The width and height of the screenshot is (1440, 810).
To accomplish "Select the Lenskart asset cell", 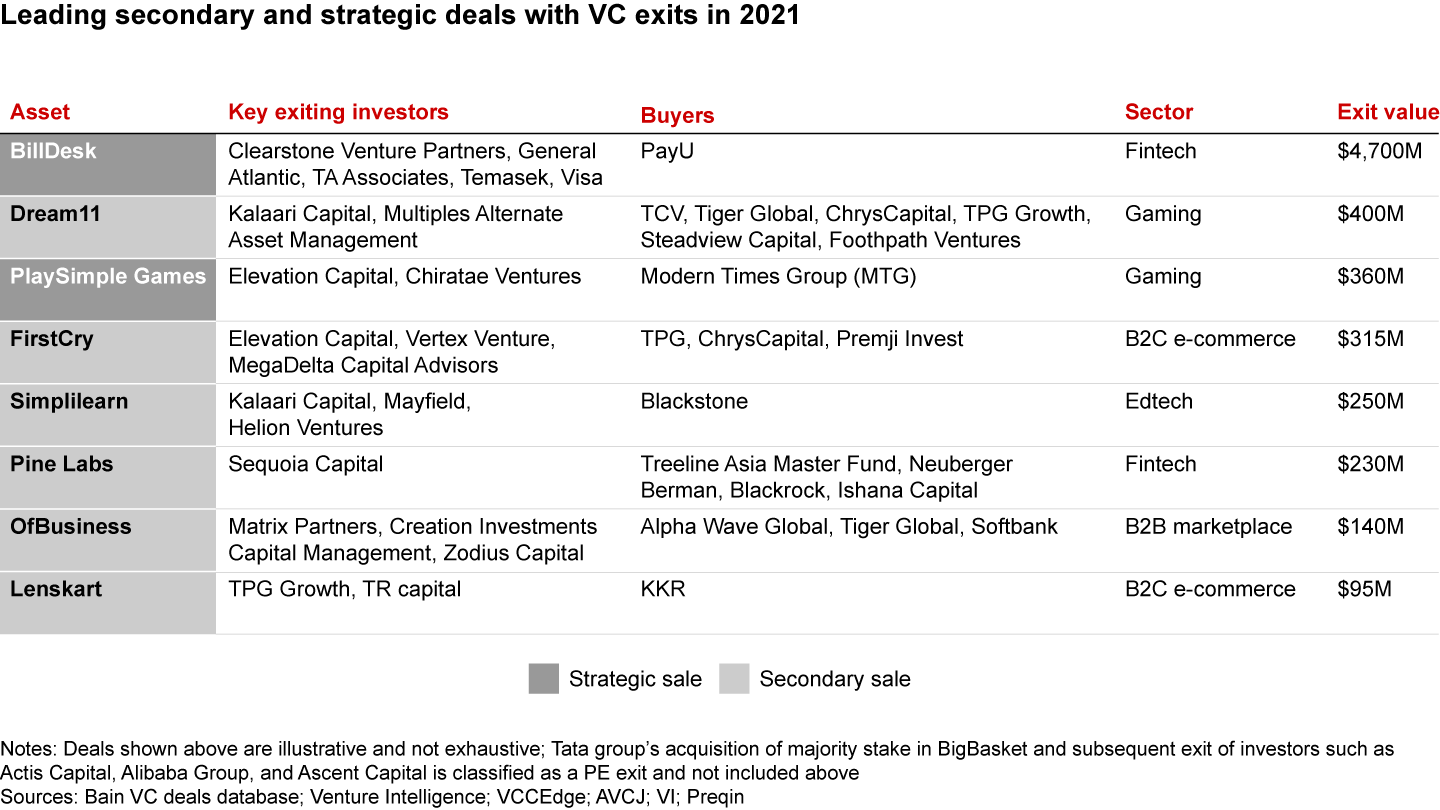I will (108, 603).
